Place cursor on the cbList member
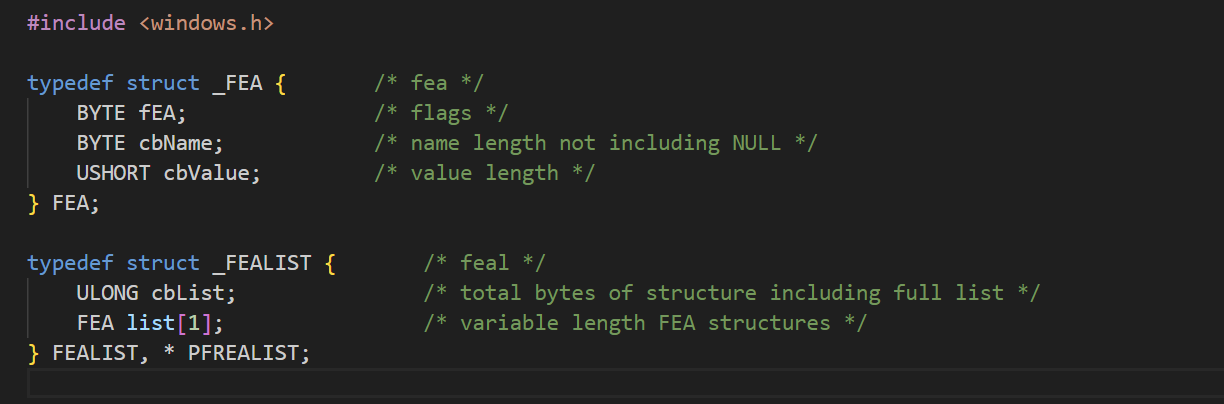The height and width of the screenshot is (404, 1224). (x=188, y=293)
